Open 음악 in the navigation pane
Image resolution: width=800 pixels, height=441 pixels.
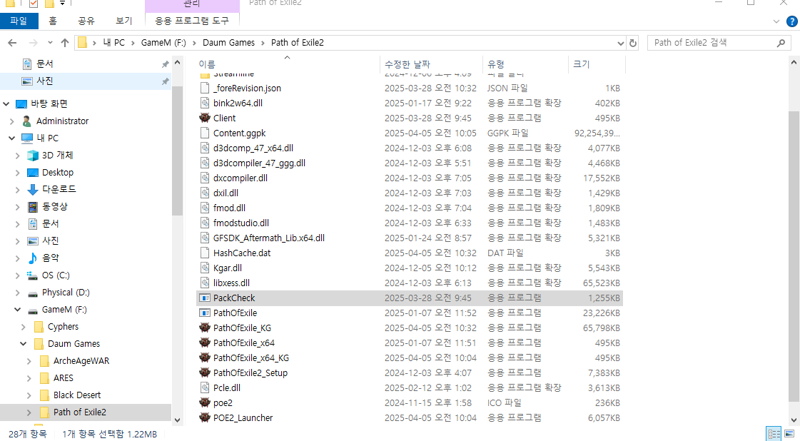coord(50,258)
